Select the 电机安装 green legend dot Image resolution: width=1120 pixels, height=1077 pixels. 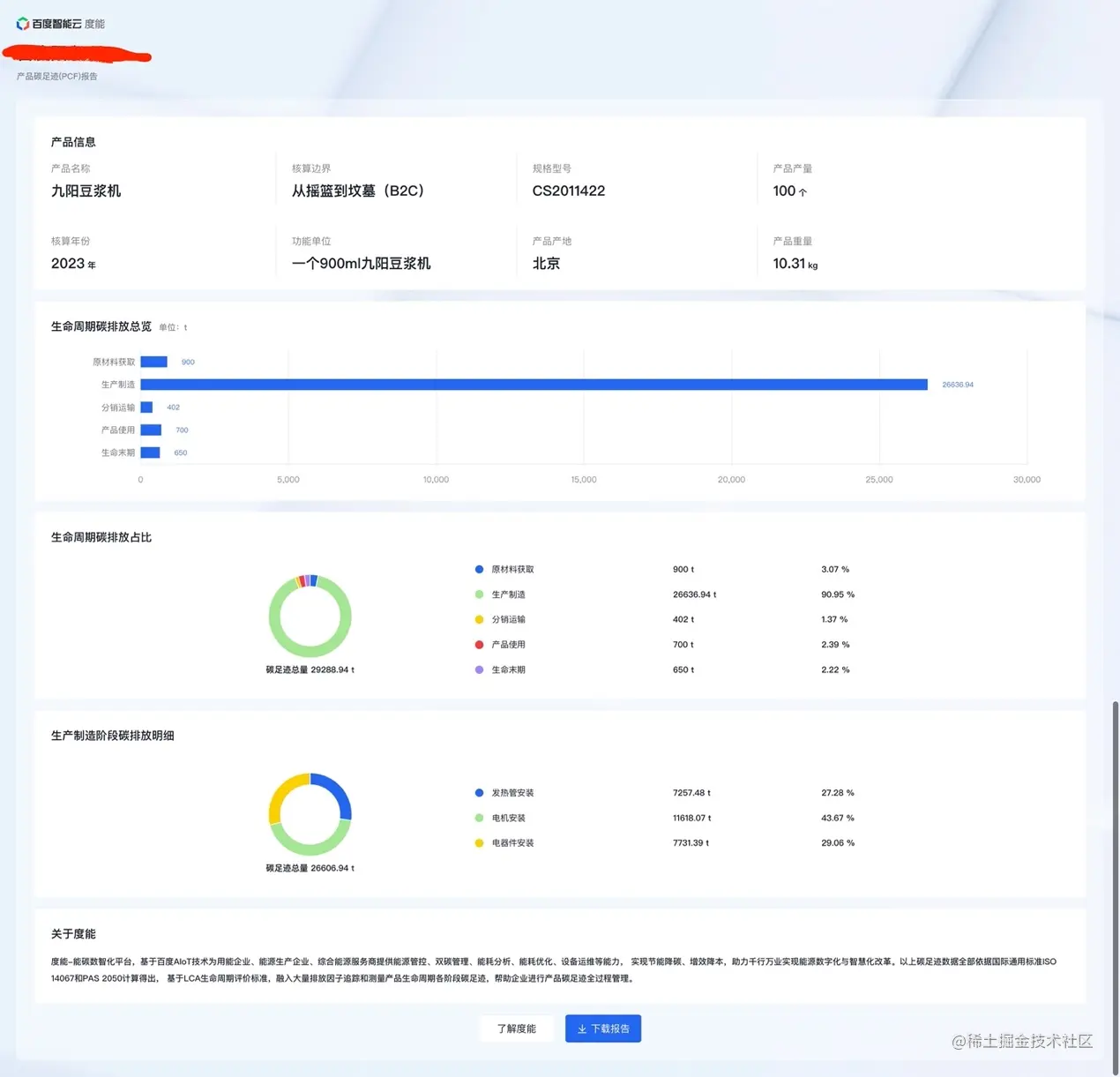pos(479,818)
